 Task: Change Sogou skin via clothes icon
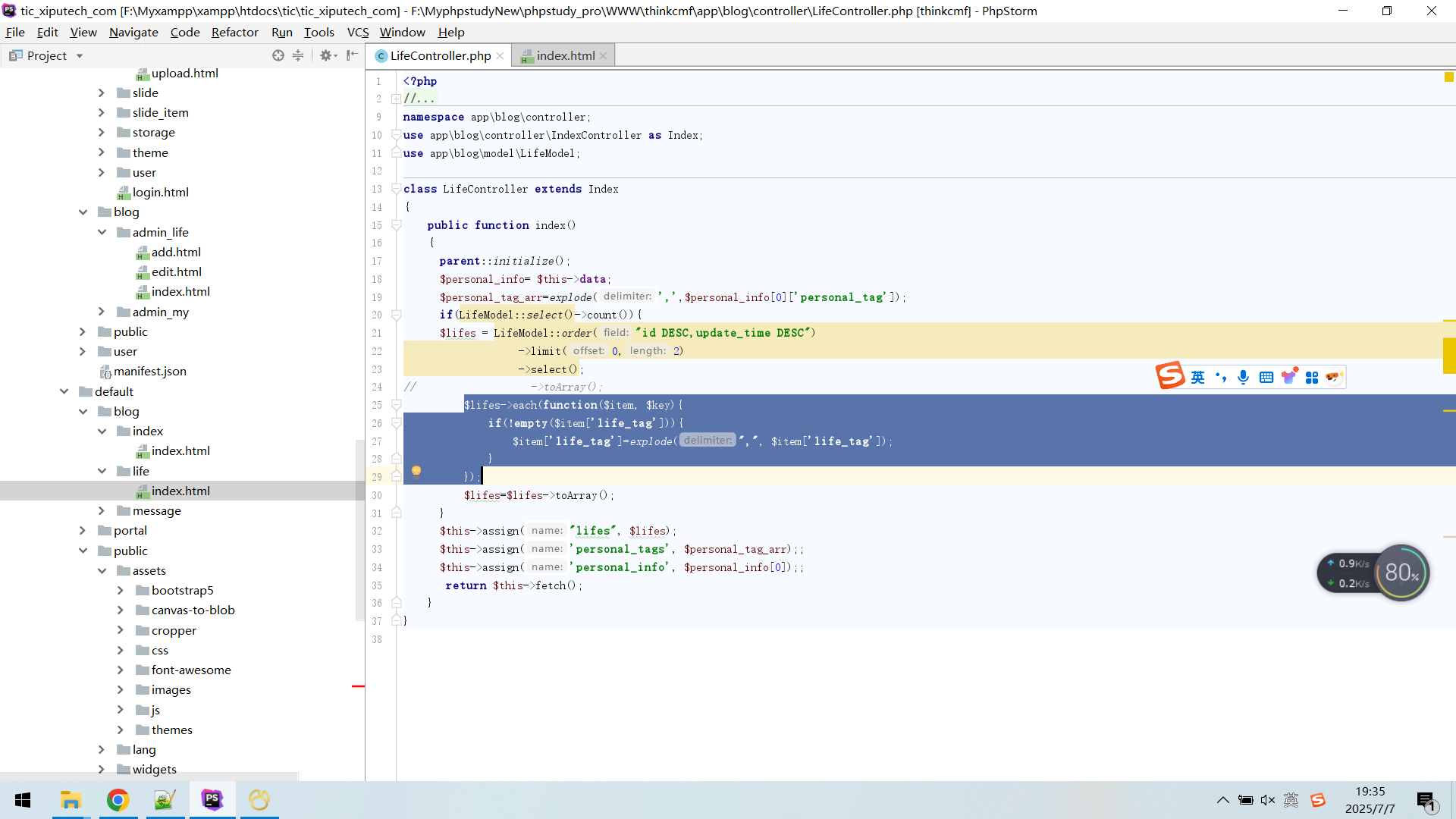1290,377
